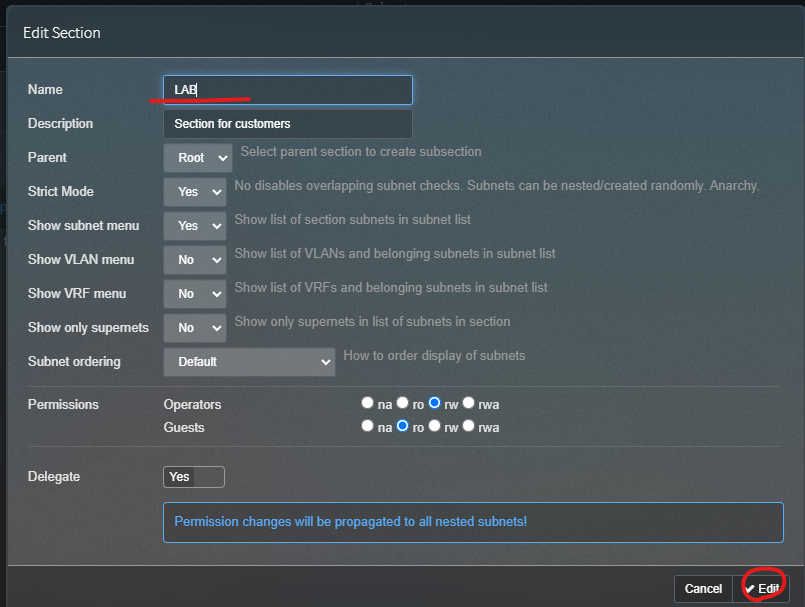Open the Parent Root dropdown
The width and height of the screenshot is (805, 607).
(x=198, y=158)
